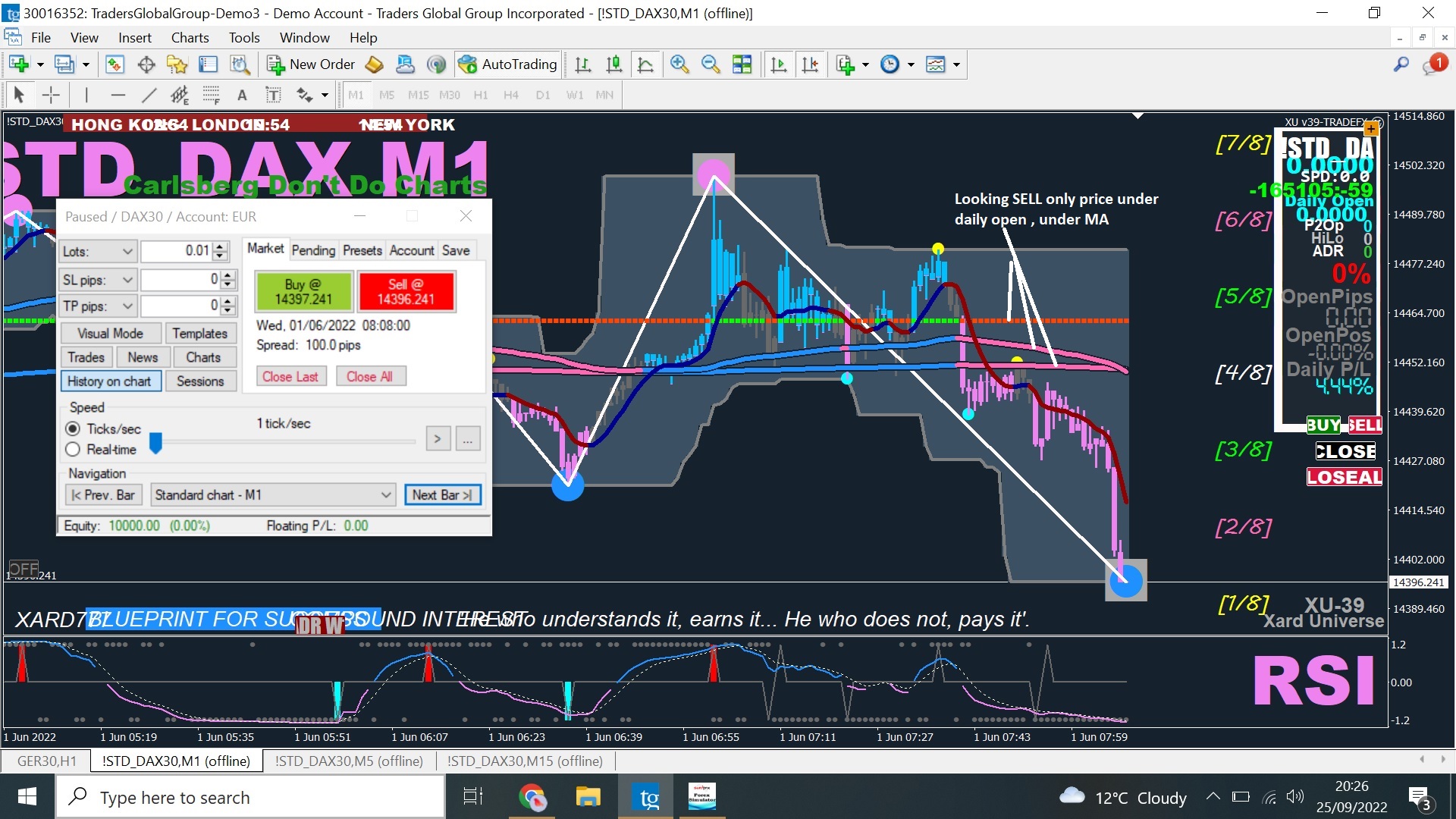Click the red Sell @ 14396.241 button
This screenshot has width=1456, height=819.
point(406,292)
